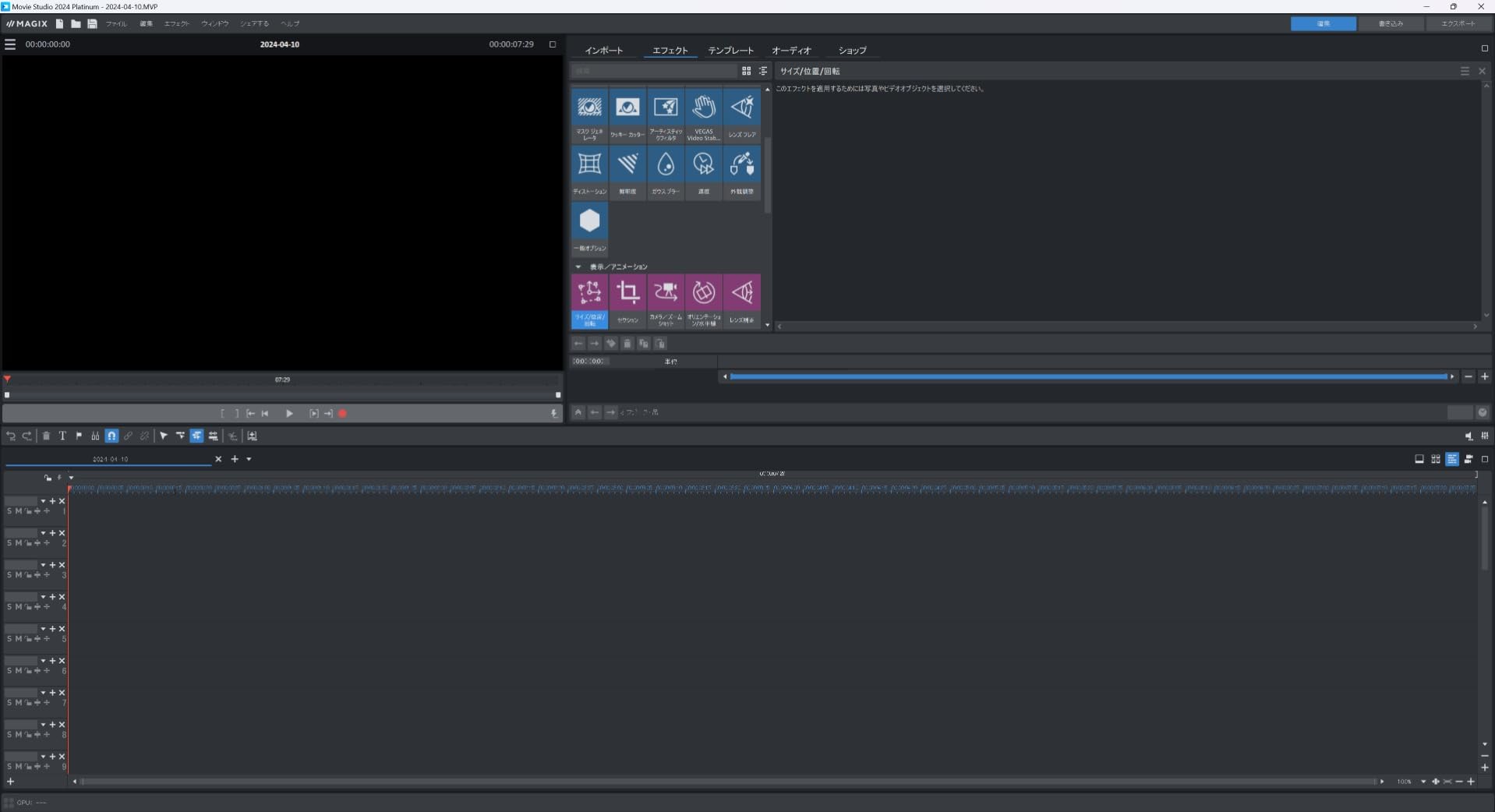Viewport: 1495px width, 812px height.
Task: Select the Text tool in the timeline toolbar
Action: 62,436
